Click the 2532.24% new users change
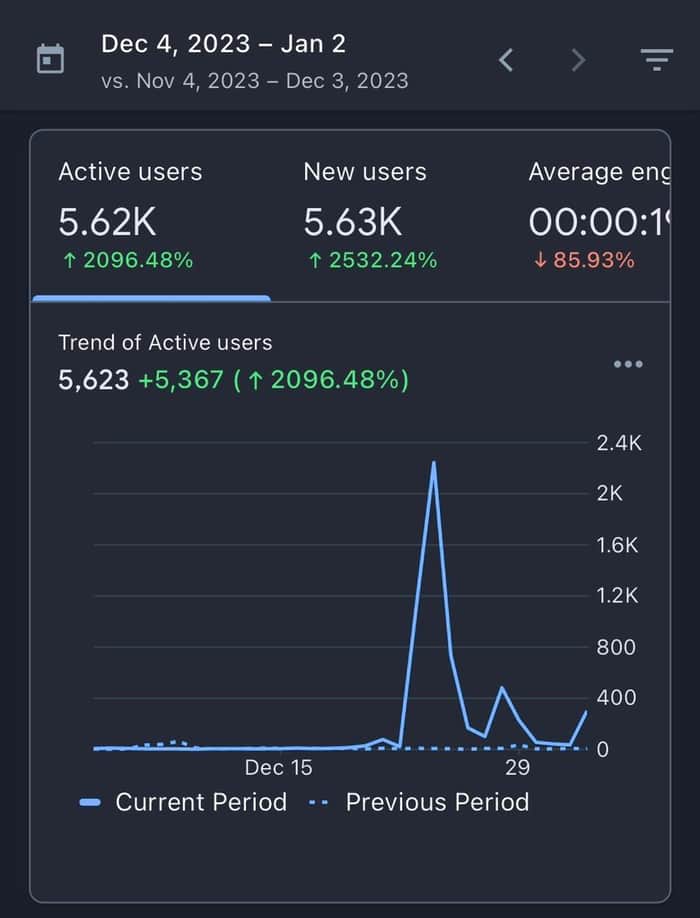700x918 pixels. (373, 260)
